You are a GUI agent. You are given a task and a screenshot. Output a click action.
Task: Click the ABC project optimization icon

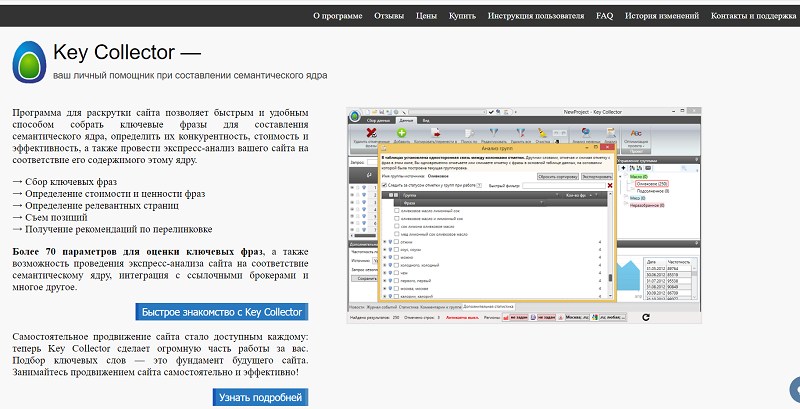(x=636, y=133)
